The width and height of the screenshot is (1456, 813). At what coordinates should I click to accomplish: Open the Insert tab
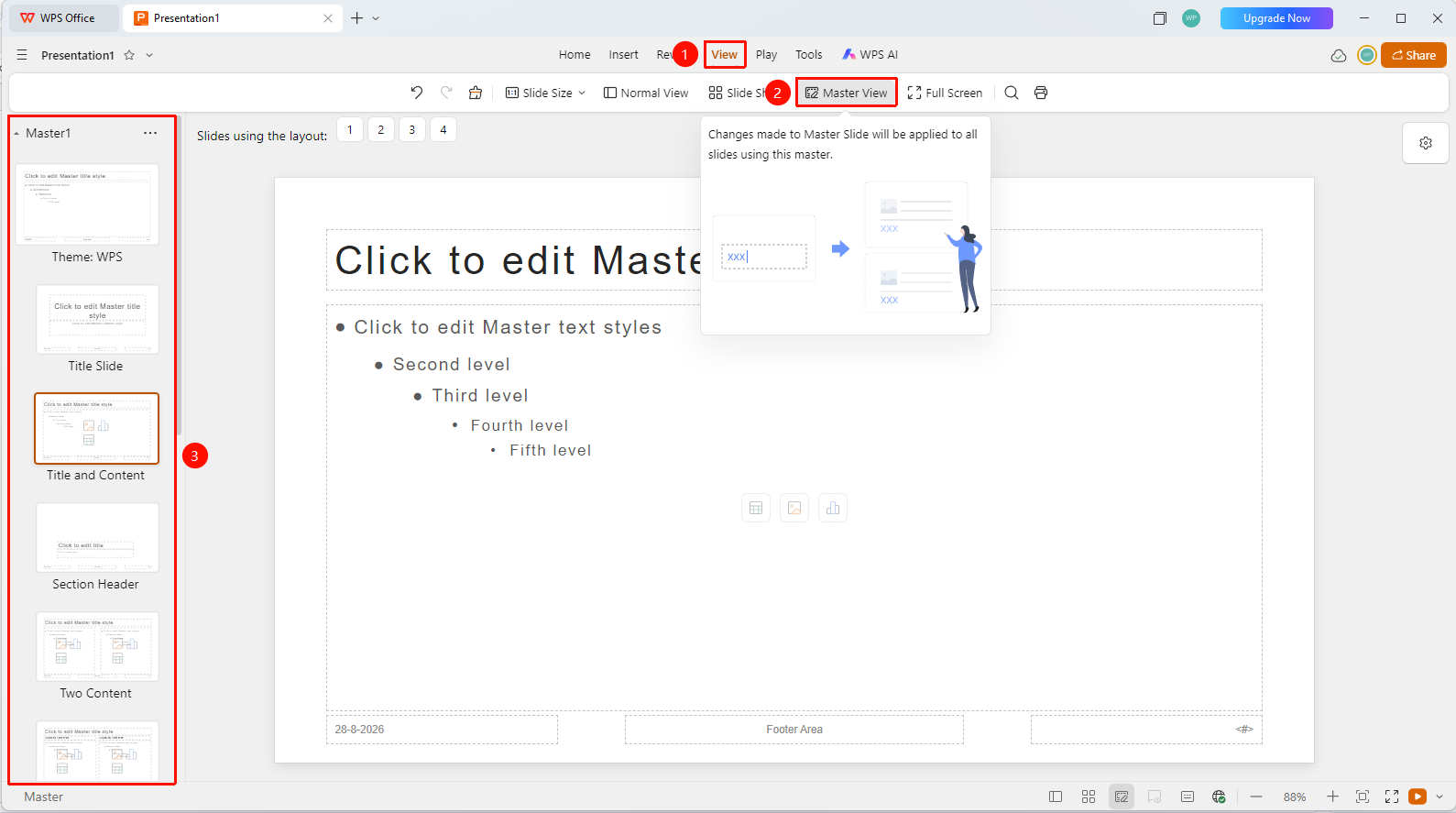click(x=623, y=55)
